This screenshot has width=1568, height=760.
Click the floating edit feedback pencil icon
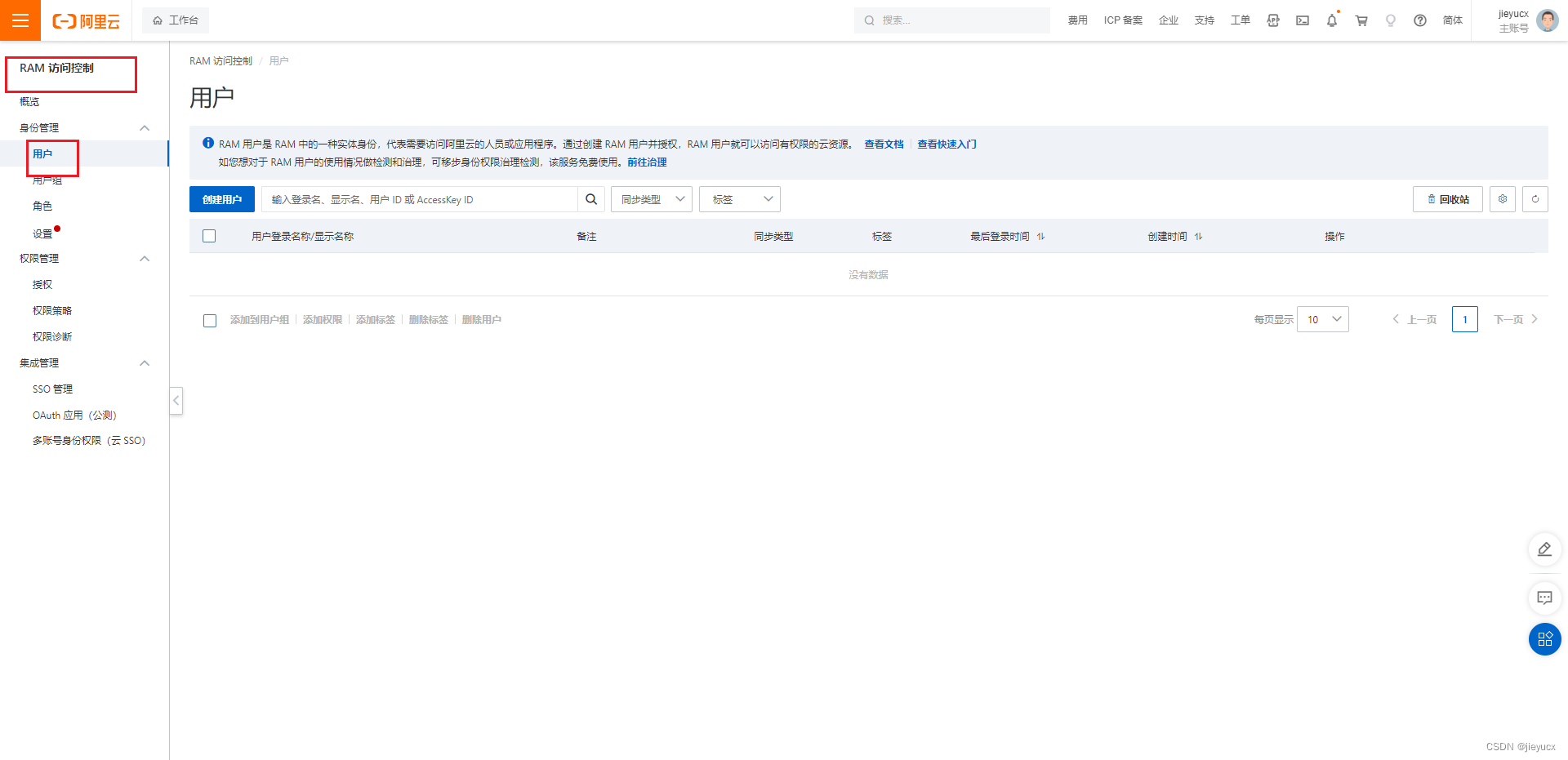[x=1545, y=549]
